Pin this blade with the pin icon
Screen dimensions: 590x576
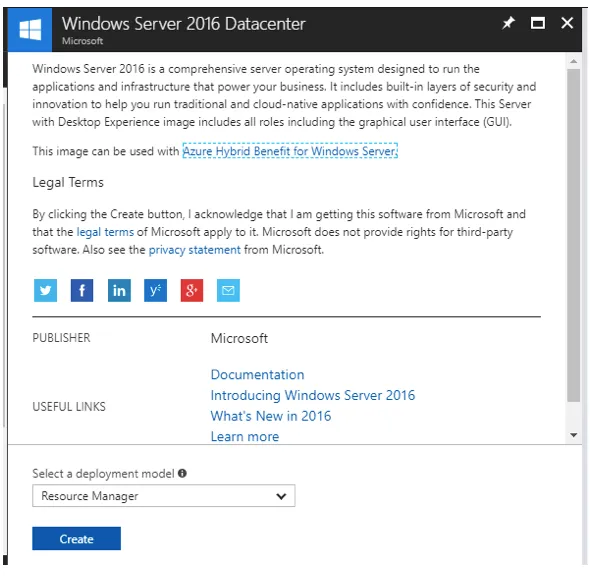tap(508, 23)
